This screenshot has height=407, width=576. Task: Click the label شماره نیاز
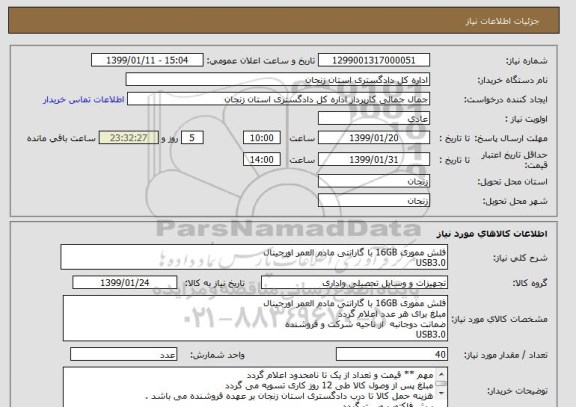(x=527, y=61)
